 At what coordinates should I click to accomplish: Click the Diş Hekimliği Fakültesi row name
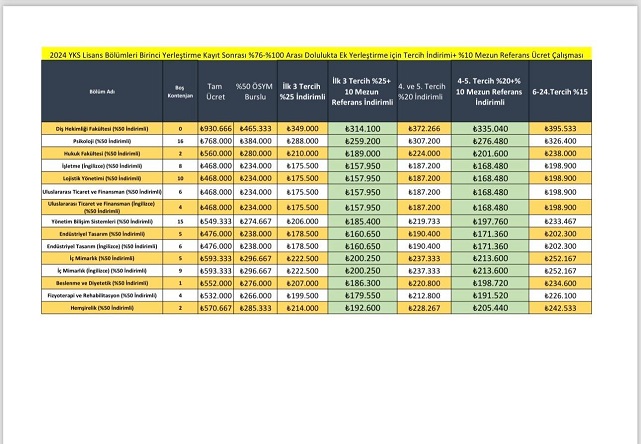click(x=102, y=128)
